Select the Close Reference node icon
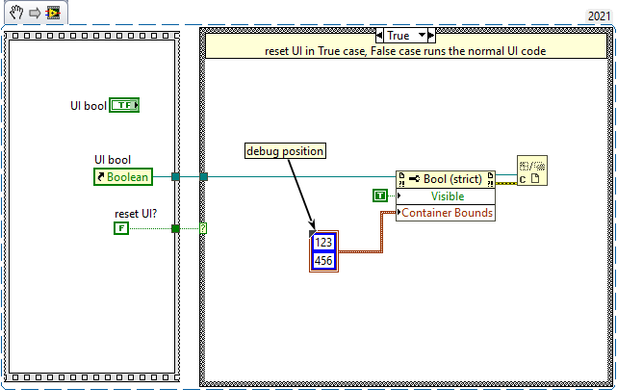This screenshot has height=391, width=617. 532,171
